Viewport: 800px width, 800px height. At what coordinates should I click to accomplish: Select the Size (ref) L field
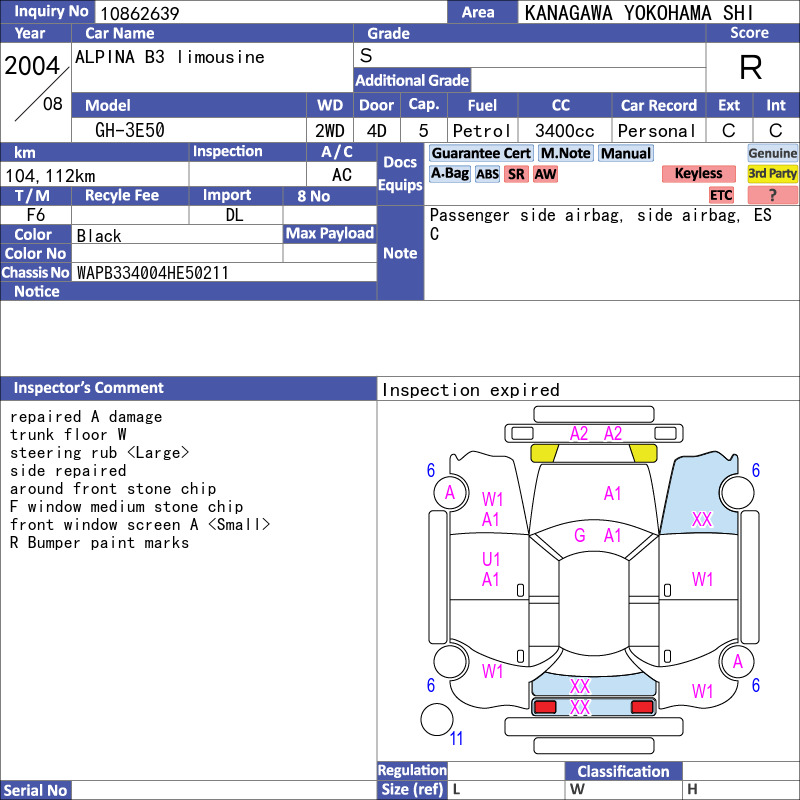coord(506,789)
